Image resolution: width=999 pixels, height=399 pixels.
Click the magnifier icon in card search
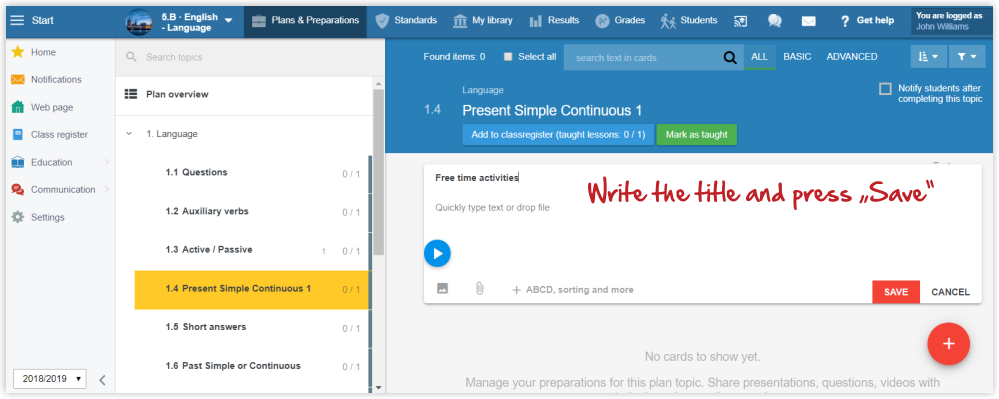point(729,57)
